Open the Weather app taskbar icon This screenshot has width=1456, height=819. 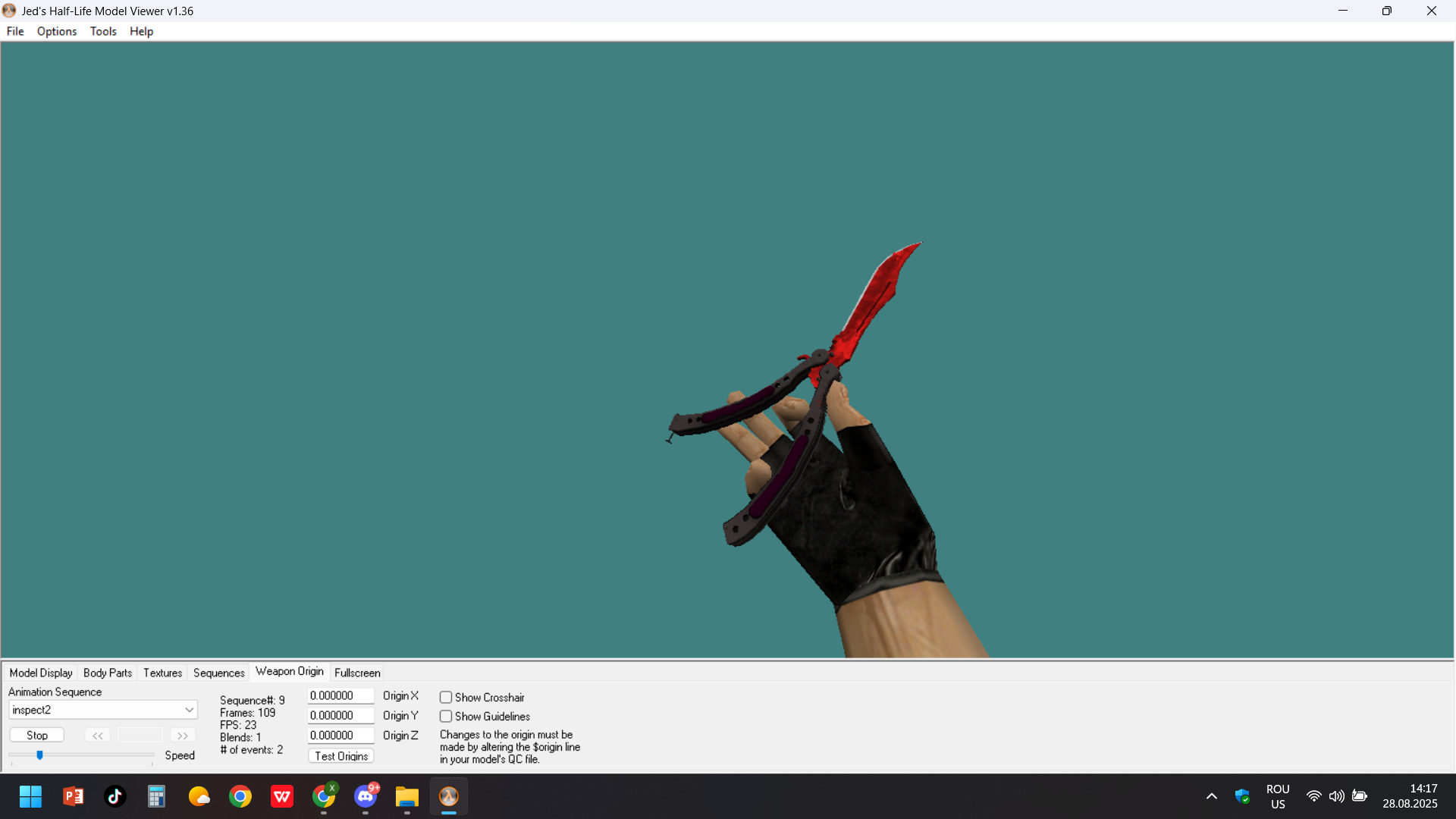[199, 796]
